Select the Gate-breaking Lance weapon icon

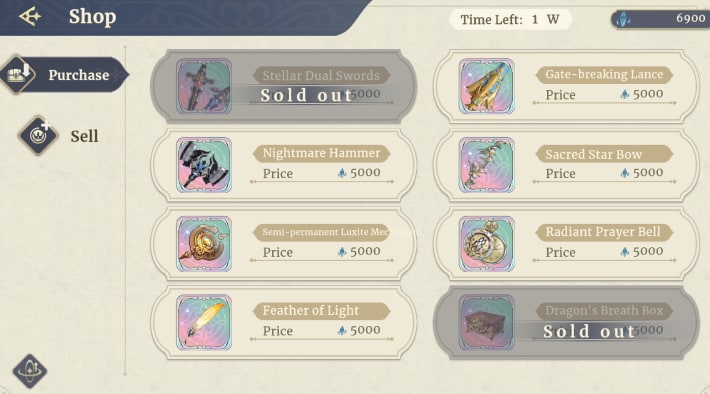point(486,86)
